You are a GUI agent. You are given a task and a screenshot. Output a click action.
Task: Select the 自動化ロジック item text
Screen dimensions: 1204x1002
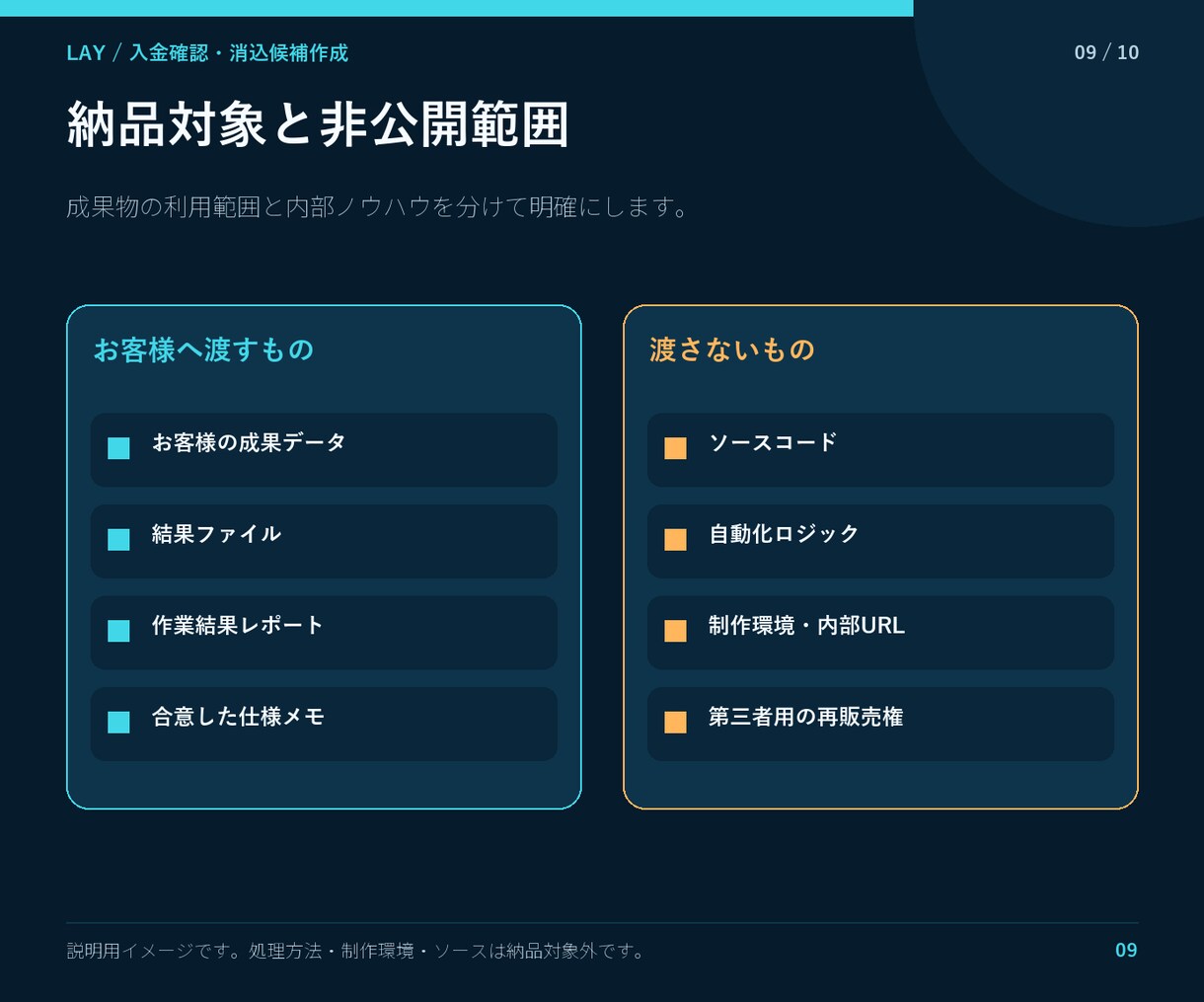point(784,534)
